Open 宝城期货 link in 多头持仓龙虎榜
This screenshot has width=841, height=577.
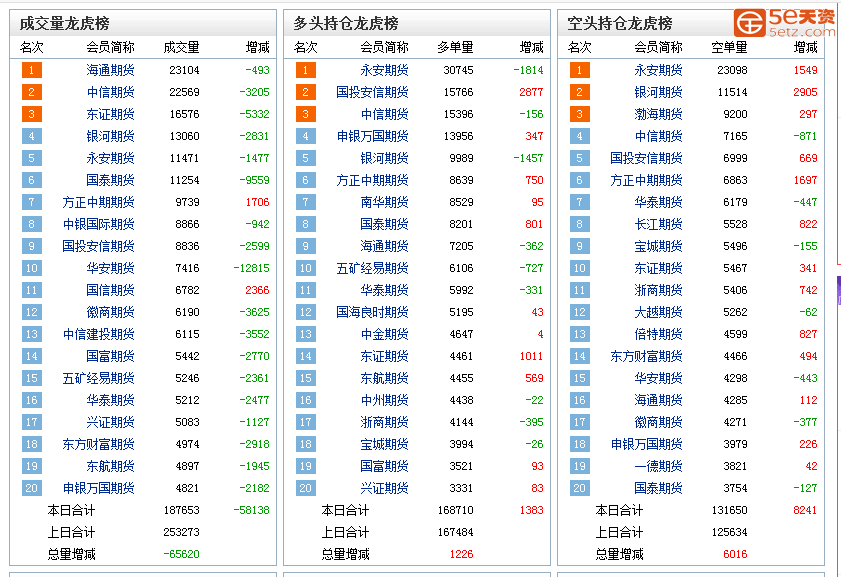click(x=385, y=444)
